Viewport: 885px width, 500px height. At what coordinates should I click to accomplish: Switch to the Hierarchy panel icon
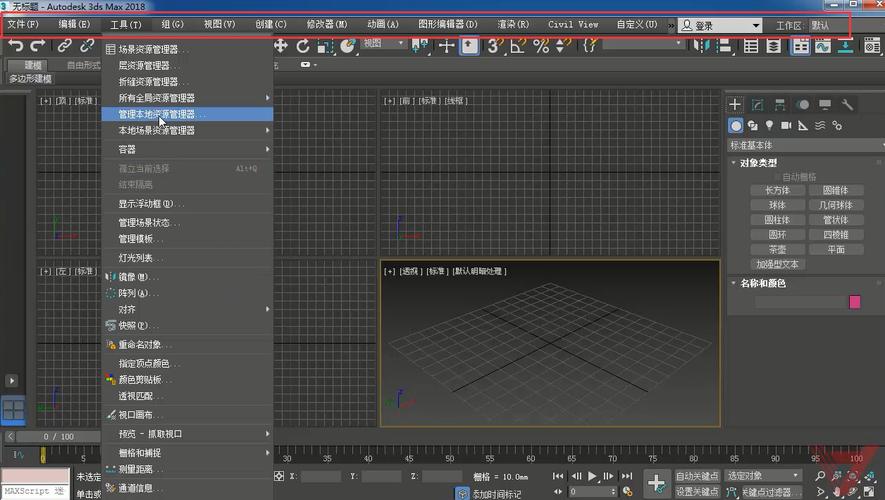780,104
